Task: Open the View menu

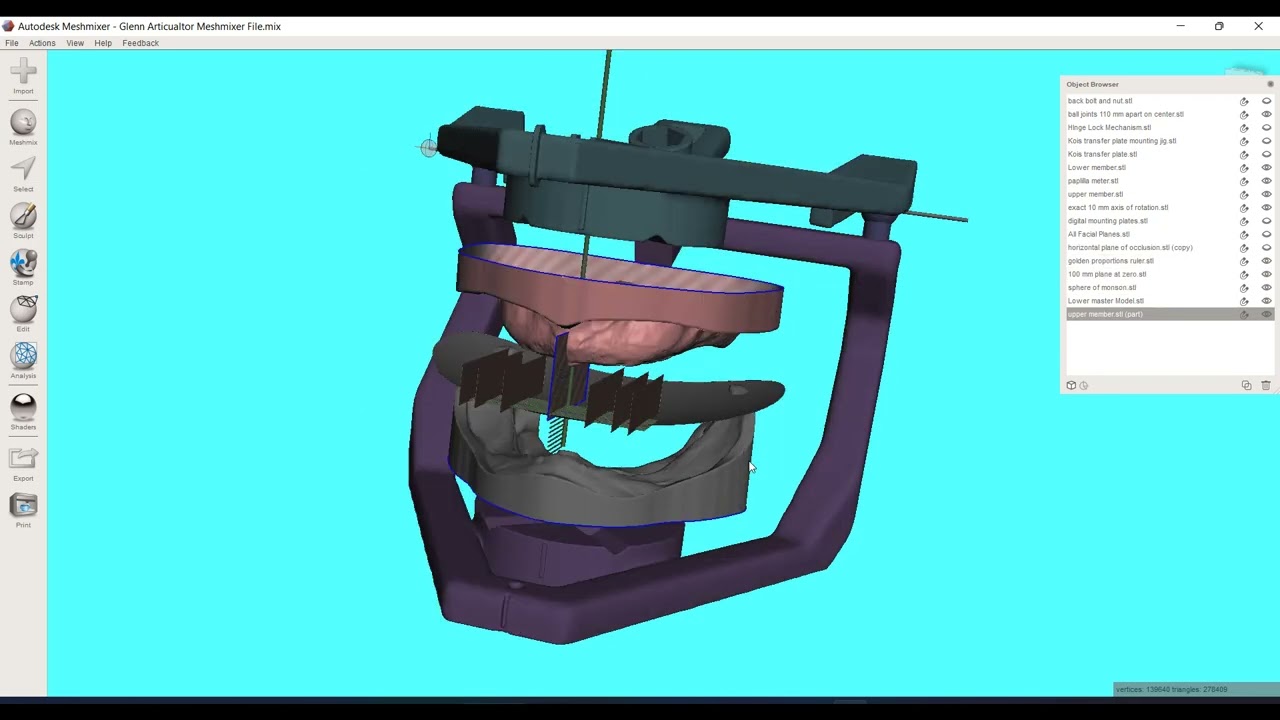Action: coord(75,43)
